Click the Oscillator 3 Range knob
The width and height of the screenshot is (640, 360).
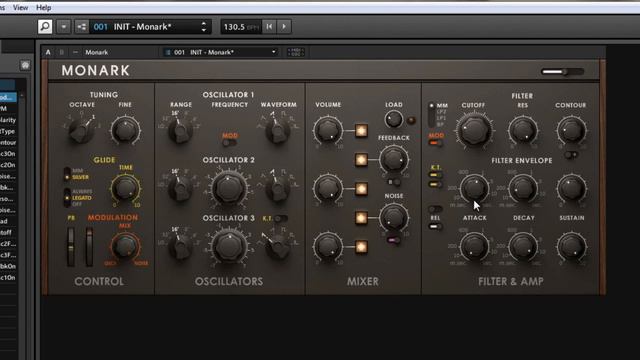coord(180,247)
